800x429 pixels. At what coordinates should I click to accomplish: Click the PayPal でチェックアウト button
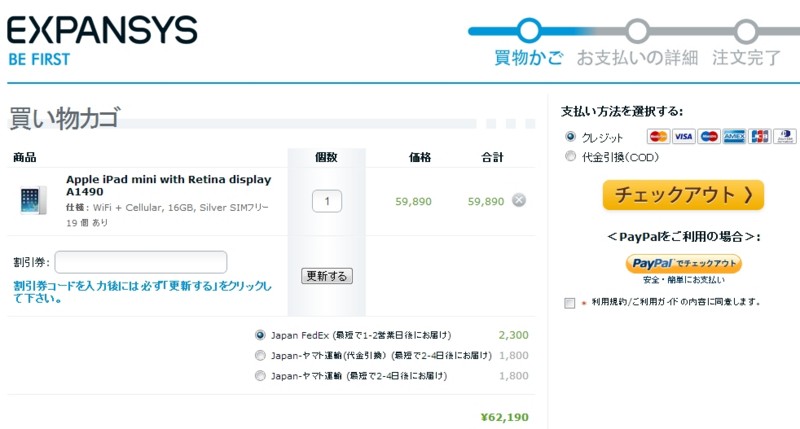click(x=684, y=264)
